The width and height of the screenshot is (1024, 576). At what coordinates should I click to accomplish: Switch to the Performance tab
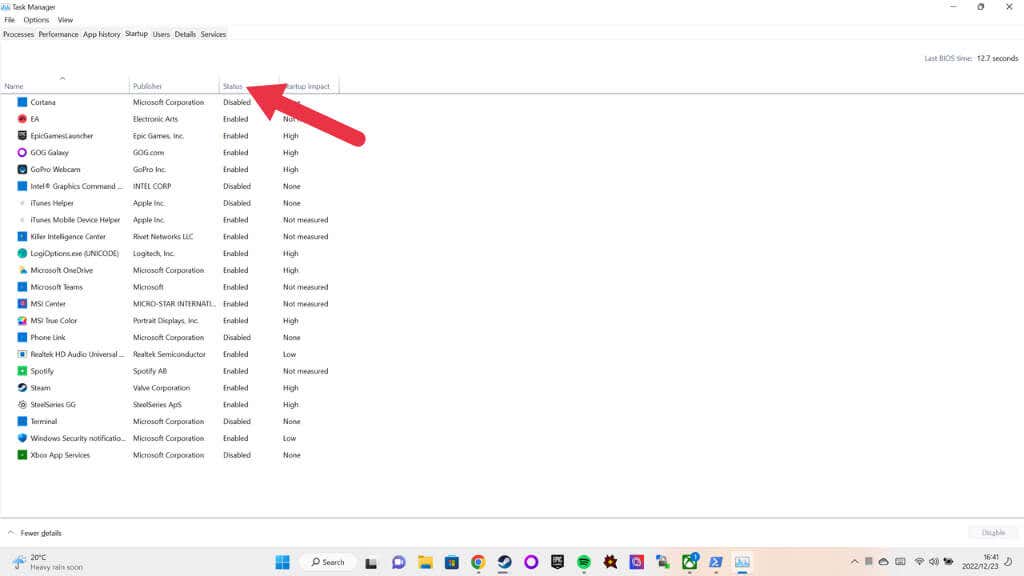[58, 34]
